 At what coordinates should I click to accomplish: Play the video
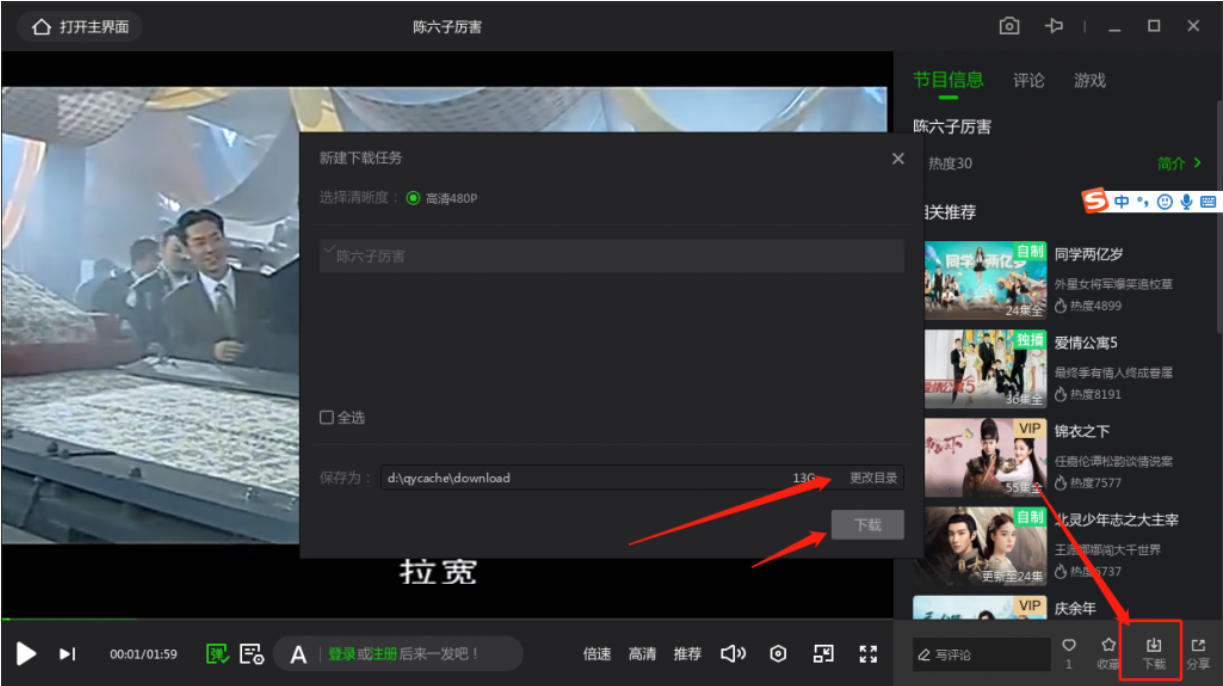coord(26,654)
